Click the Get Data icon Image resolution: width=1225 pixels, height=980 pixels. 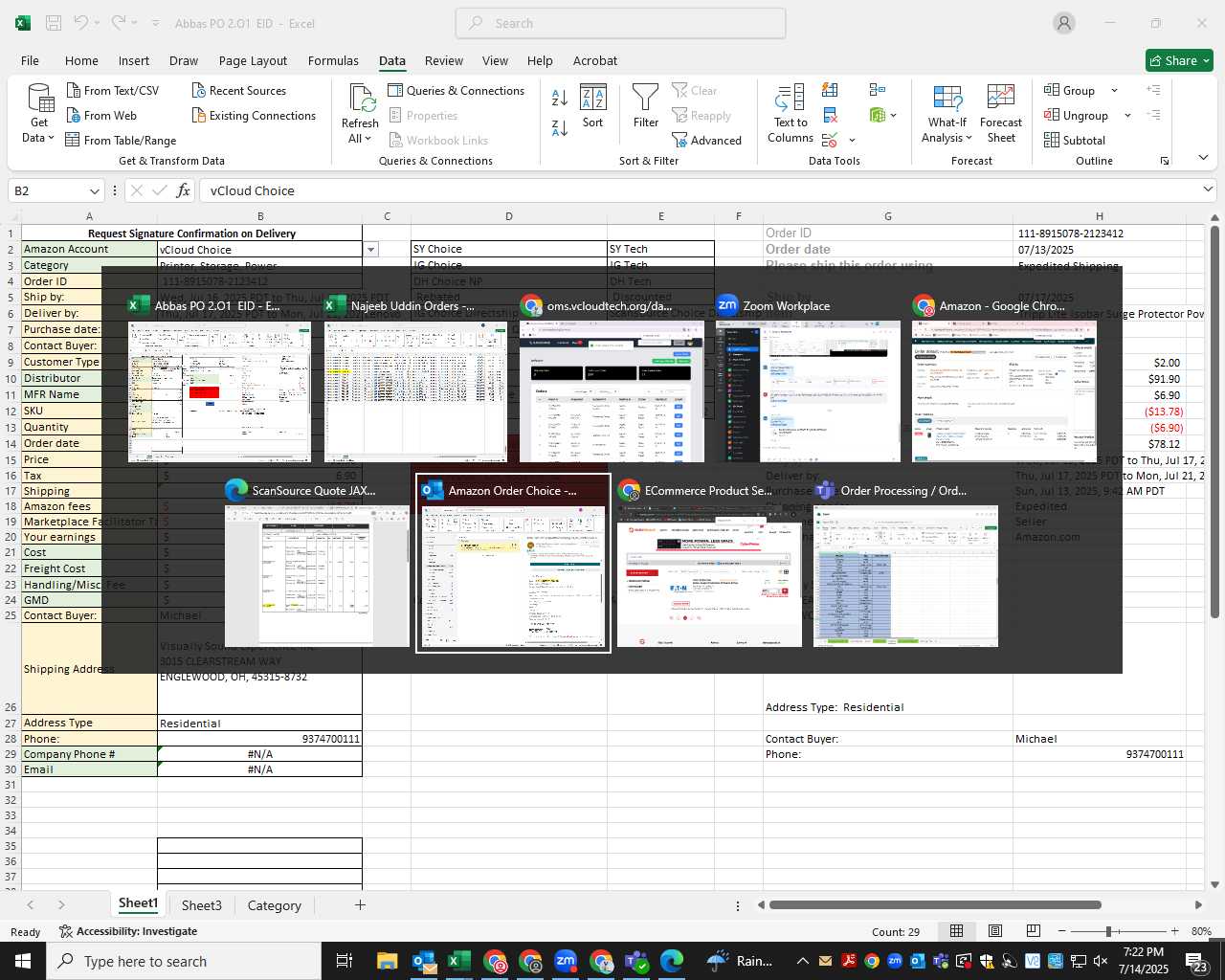[x=39, y=99]
